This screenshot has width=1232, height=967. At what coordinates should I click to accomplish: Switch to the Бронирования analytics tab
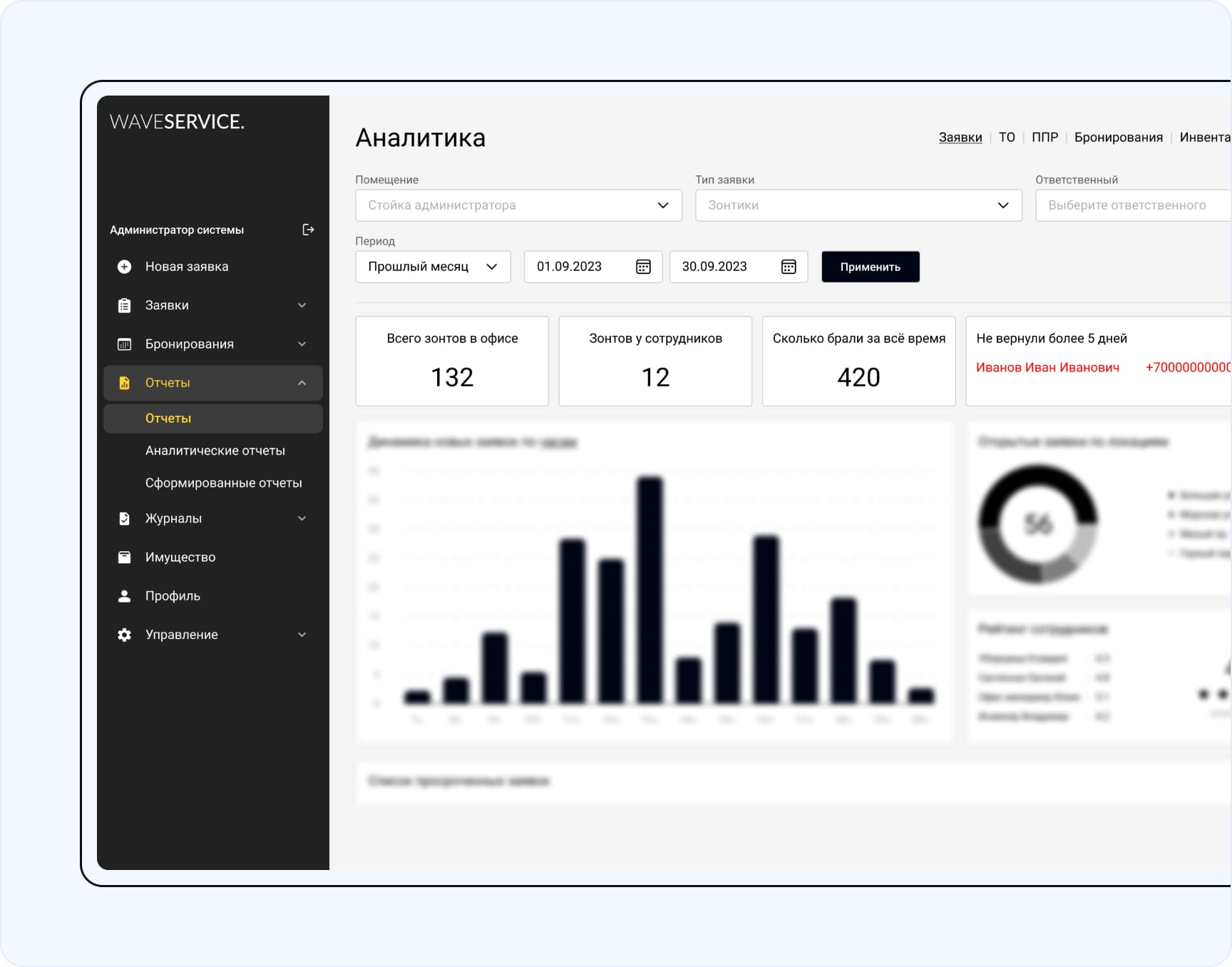[1118, 138]
